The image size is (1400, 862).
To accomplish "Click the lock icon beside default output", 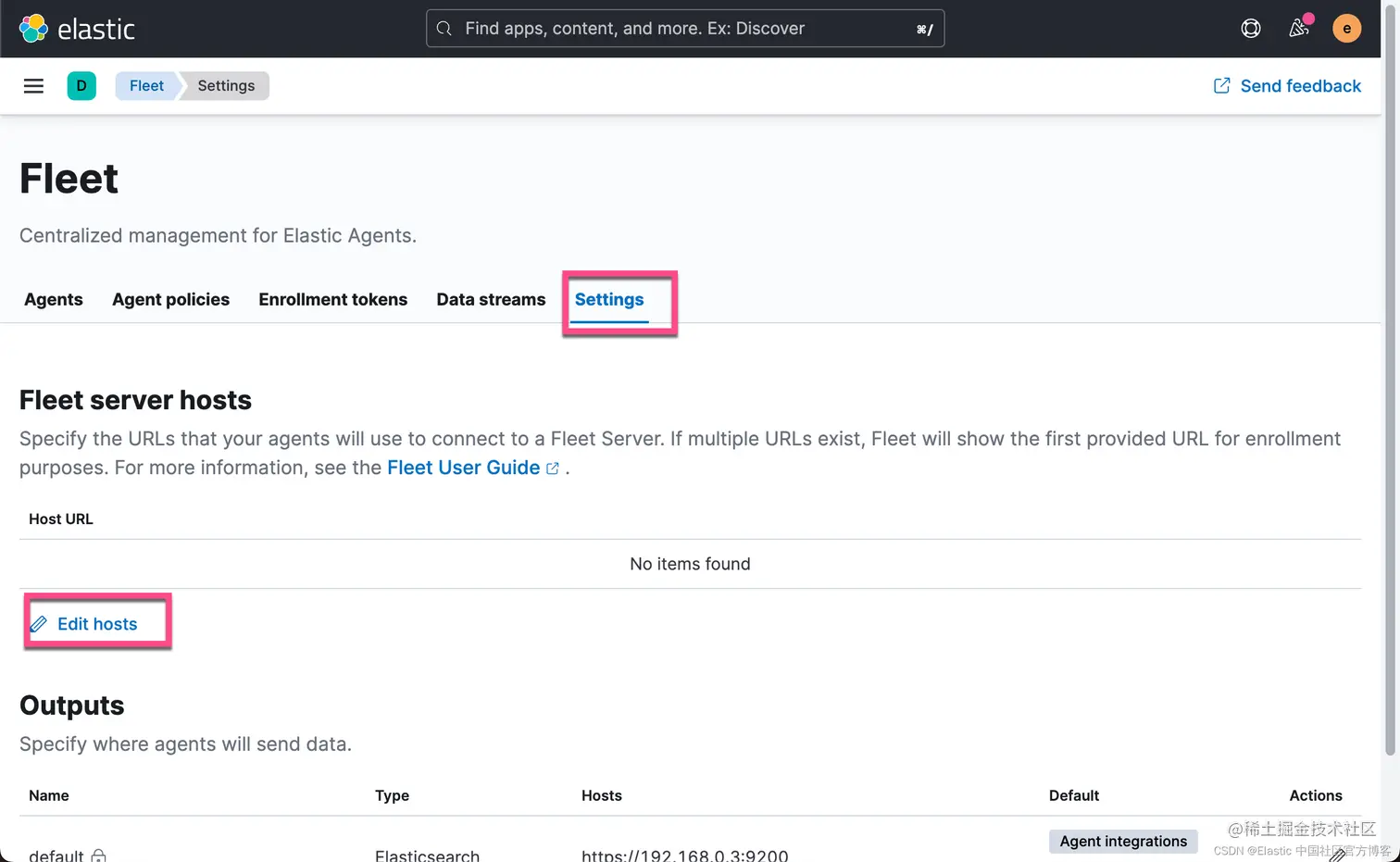I will pyautogui.click(x=99, y=855).
